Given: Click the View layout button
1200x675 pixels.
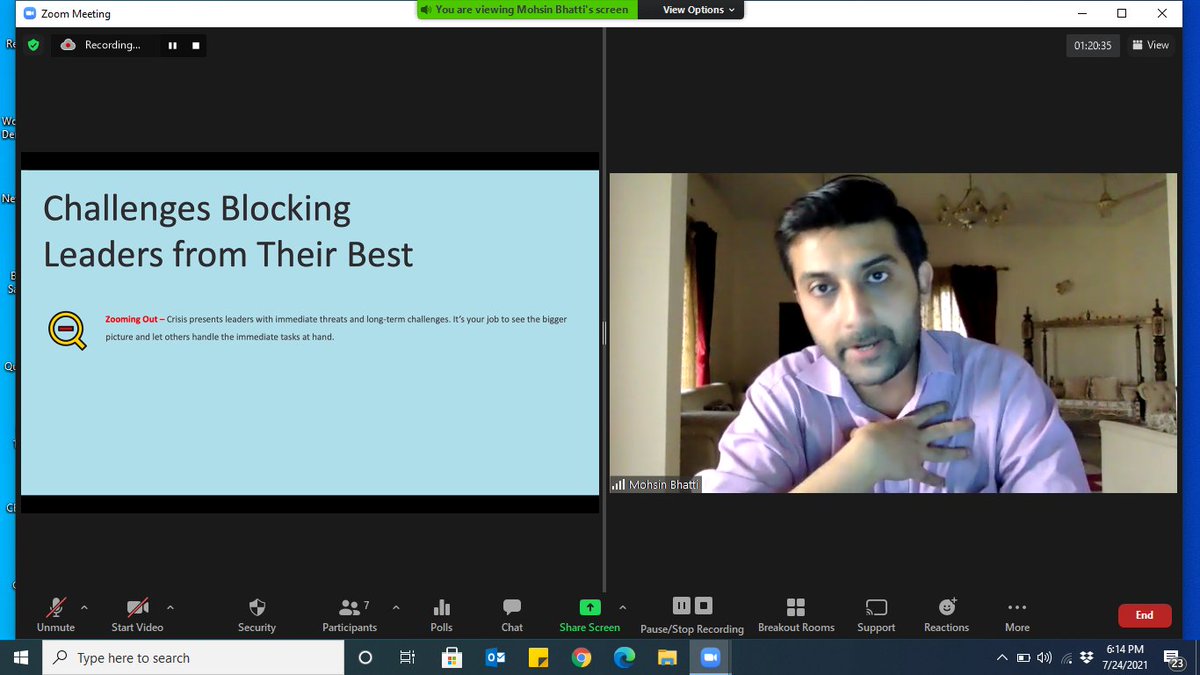Looking at the screenshot, I should pos(1150,45).
